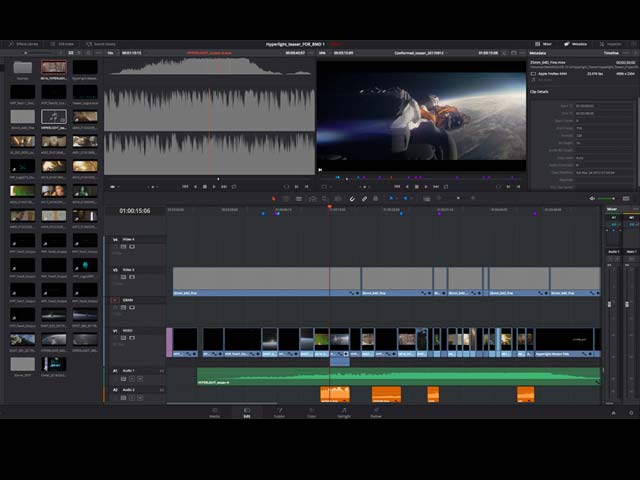Switch media pool to thumbnail grid view
The image size is (640, 480).
[x=71, y=53]
